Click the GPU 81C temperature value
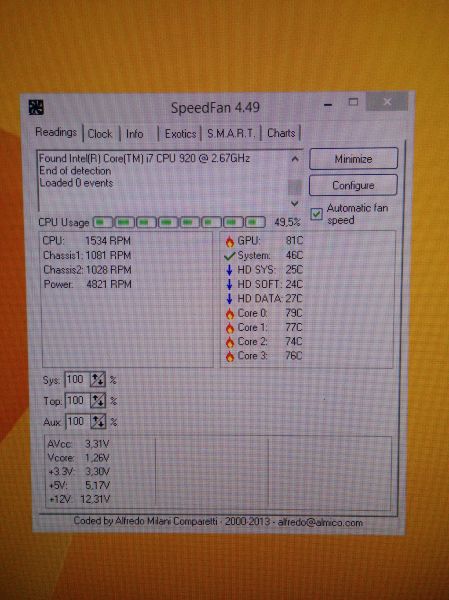Viewport: 449px width, 600px height. click(294, 240)
